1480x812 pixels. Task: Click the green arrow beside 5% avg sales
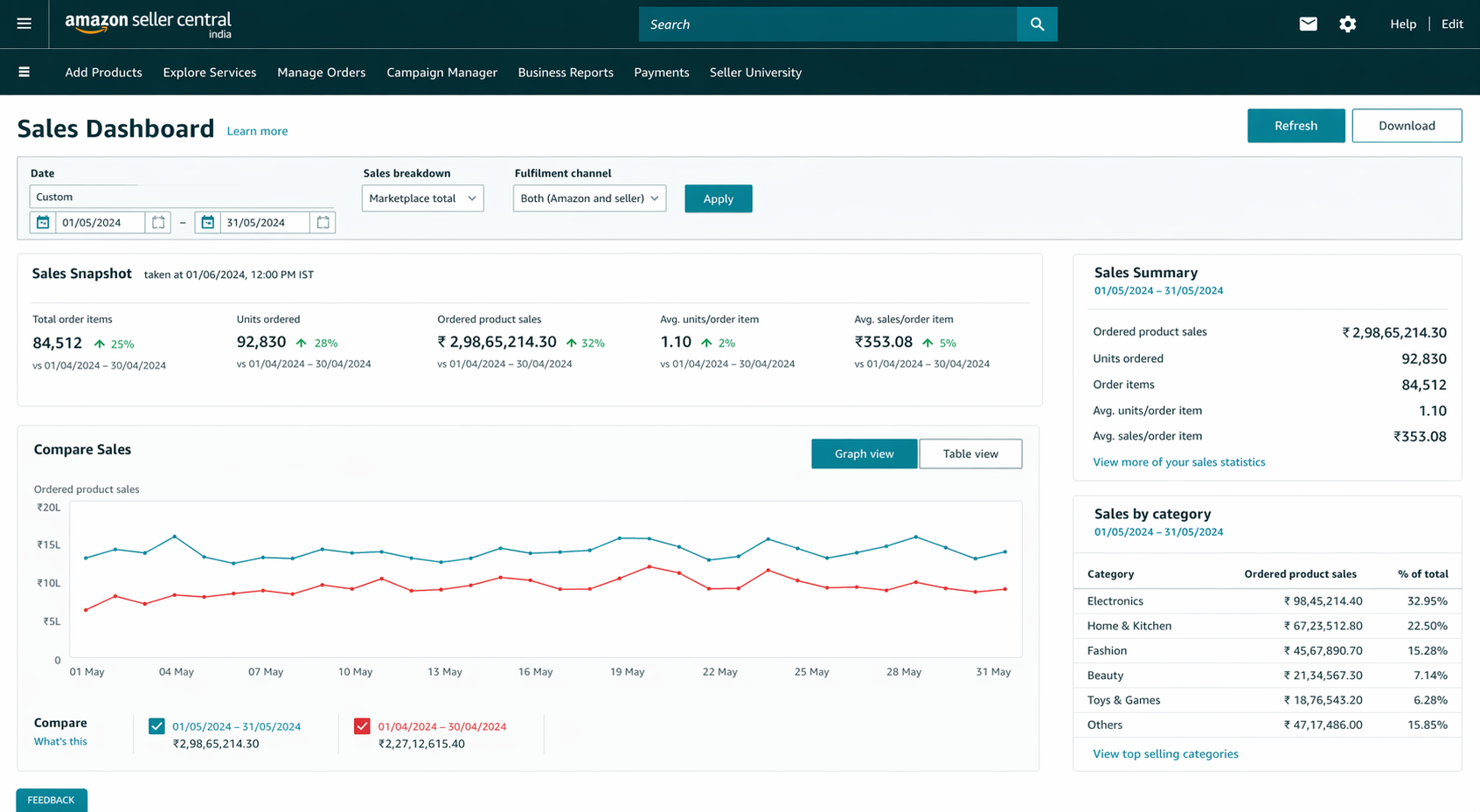[928, 344]
